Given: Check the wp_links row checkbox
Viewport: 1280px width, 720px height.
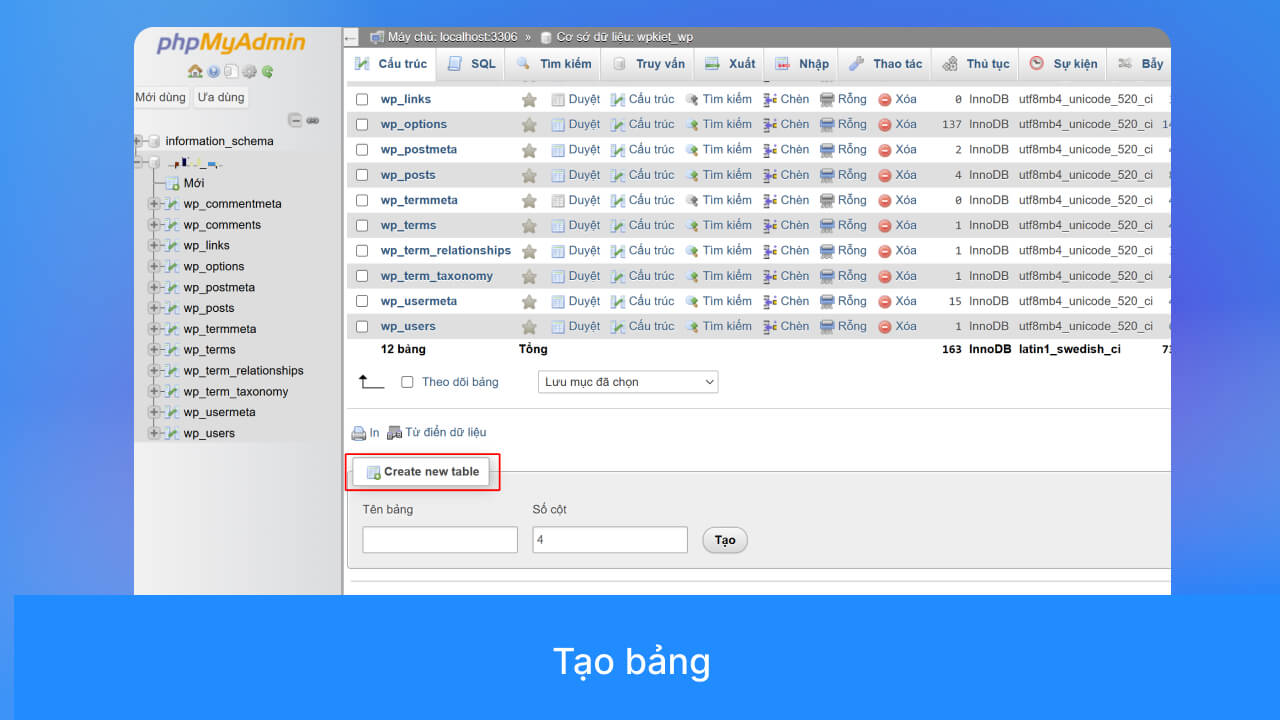Looking at the screenshot, I should pyautogui.click(x=362, y=99).
